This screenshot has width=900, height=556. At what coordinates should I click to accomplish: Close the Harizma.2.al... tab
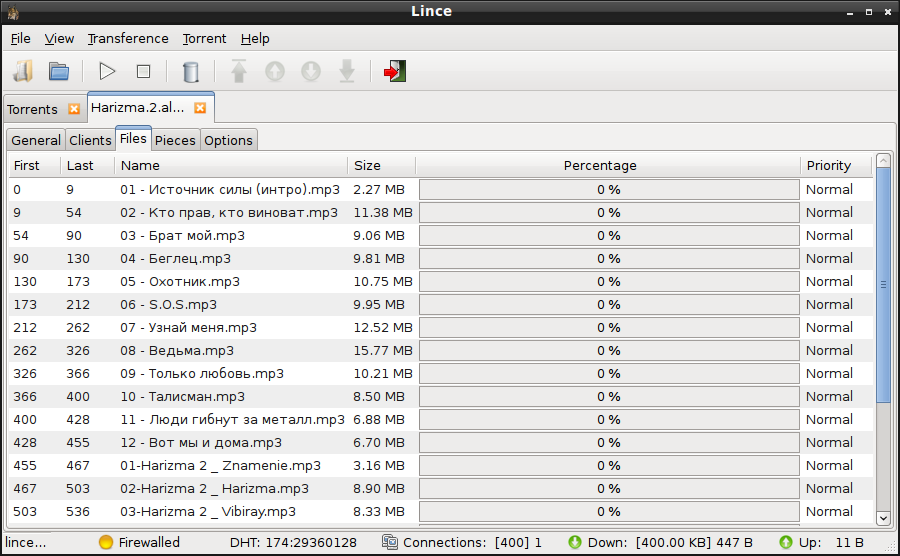coord(200,108)
